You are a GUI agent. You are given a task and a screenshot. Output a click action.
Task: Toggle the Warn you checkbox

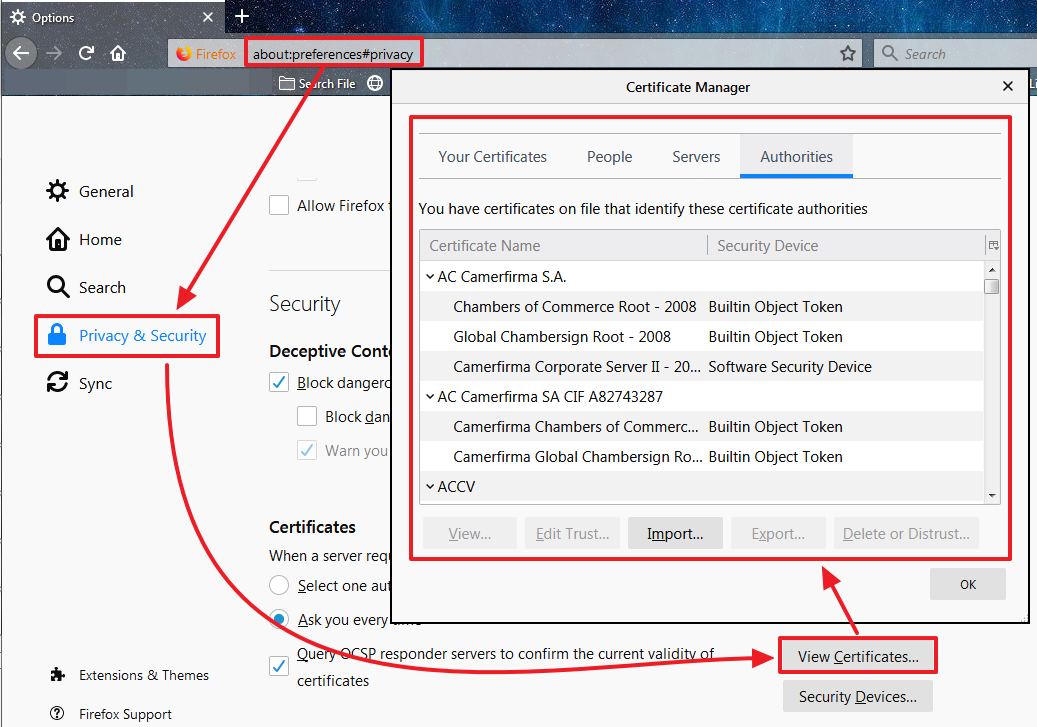pos(307,450)
